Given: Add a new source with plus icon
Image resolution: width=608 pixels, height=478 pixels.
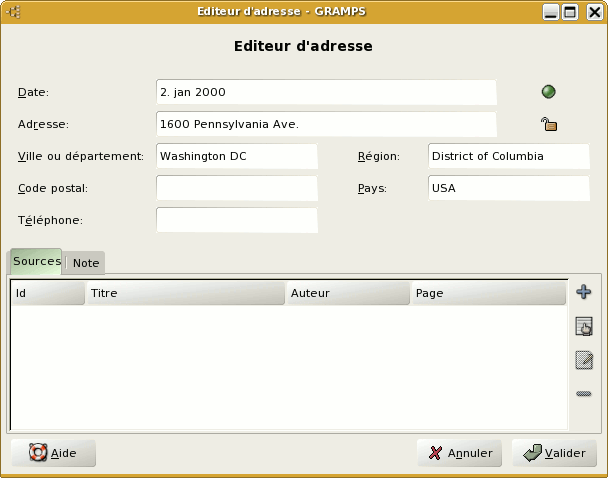Looking at the screenshot, I should click(584, 292).
